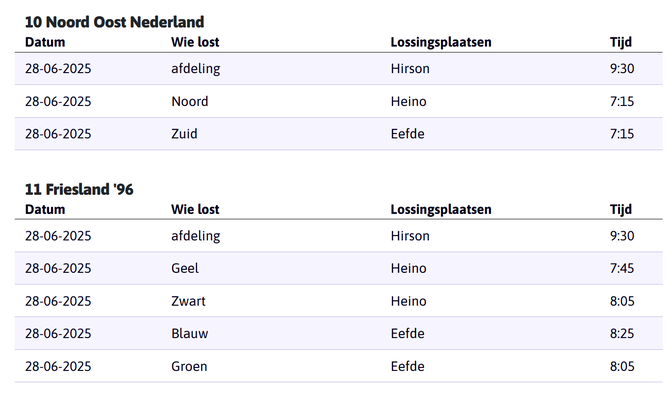670x394 pixels.
Task: Click 'Eefde' in the Groen row
Action: [x=407, y=366]
